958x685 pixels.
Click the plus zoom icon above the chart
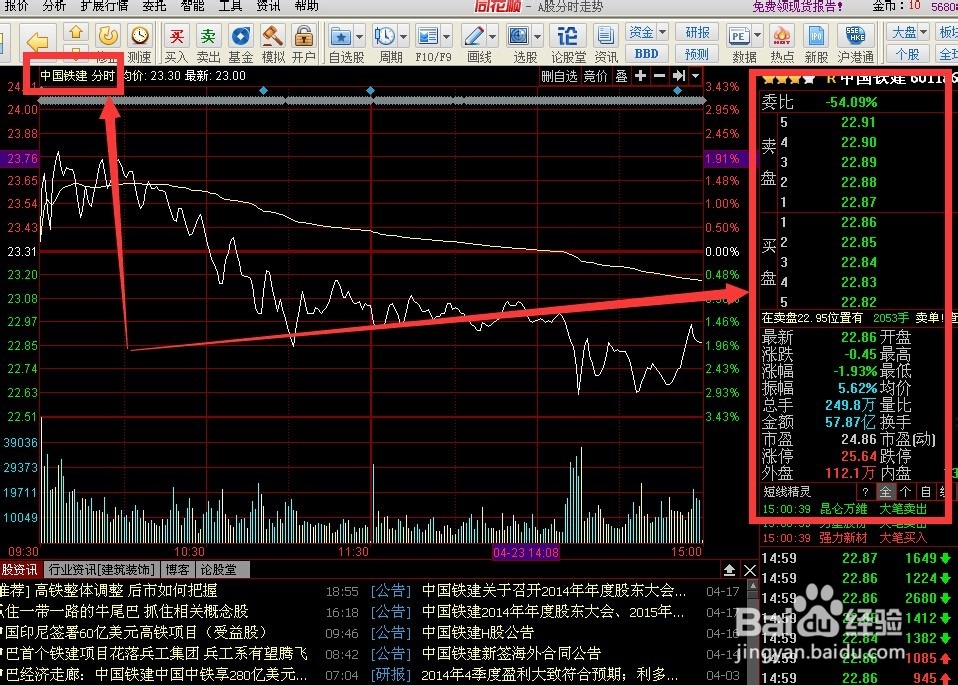click(x=640, y=76)
